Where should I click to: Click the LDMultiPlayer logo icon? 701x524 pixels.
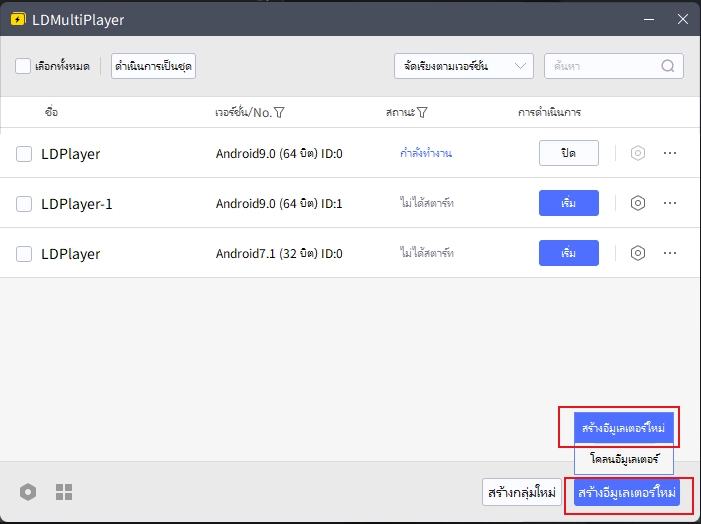coord(18,19)
